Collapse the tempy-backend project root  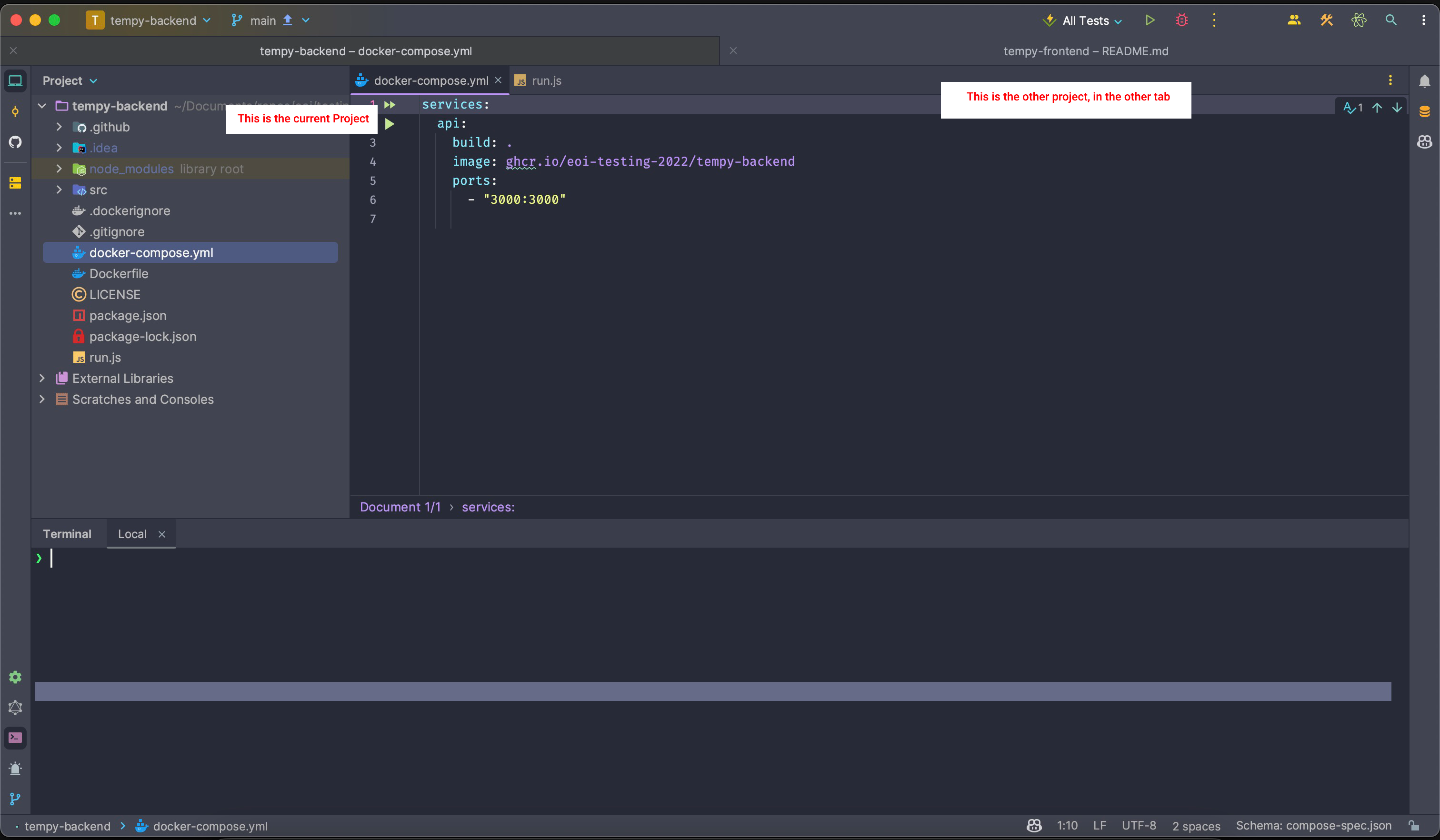pos(41,105)
